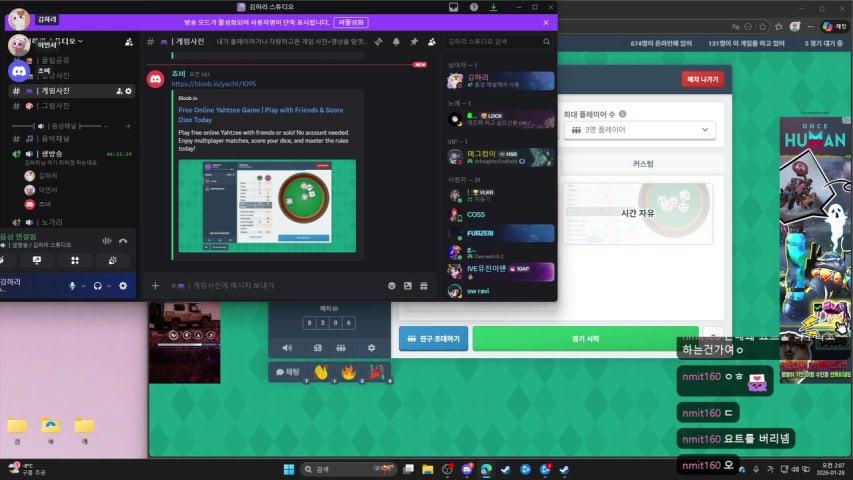Open the Windows Start button

click(289, 469)
